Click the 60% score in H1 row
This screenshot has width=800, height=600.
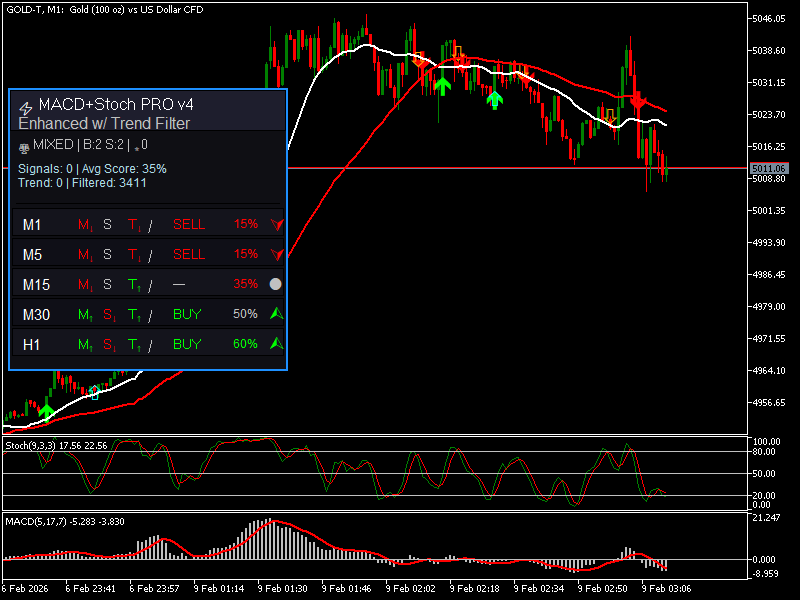245,344
